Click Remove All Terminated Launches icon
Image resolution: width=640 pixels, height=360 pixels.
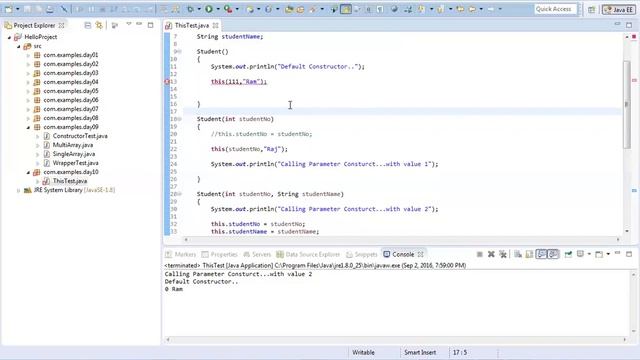[x=503, y=254]
